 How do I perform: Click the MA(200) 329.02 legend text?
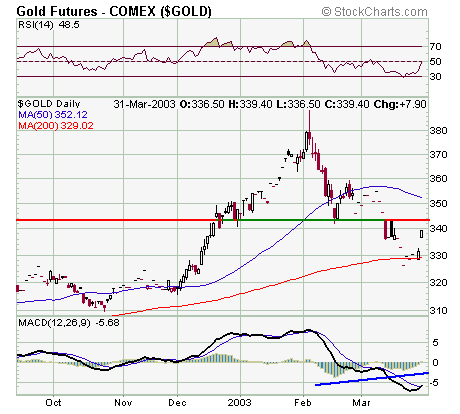point(56,126)
